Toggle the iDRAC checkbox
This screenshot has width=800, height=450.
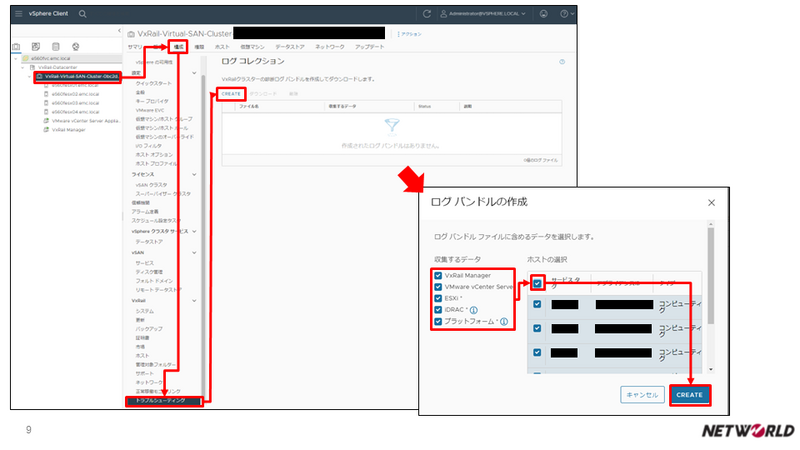tap(438, 310)
